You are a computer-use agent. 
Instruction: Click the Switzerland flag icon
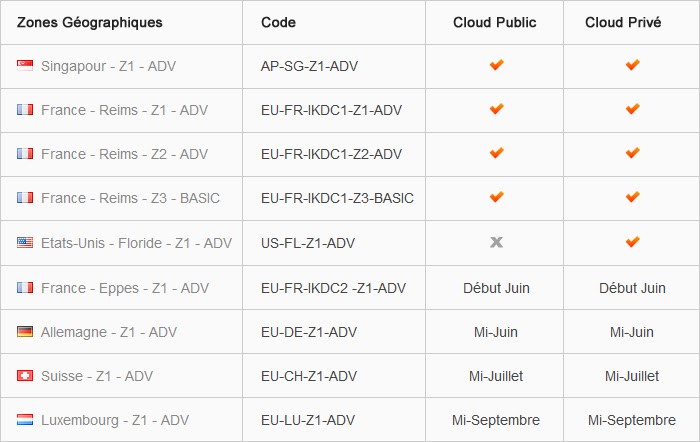pyautogui.click(x=25, y=375)
